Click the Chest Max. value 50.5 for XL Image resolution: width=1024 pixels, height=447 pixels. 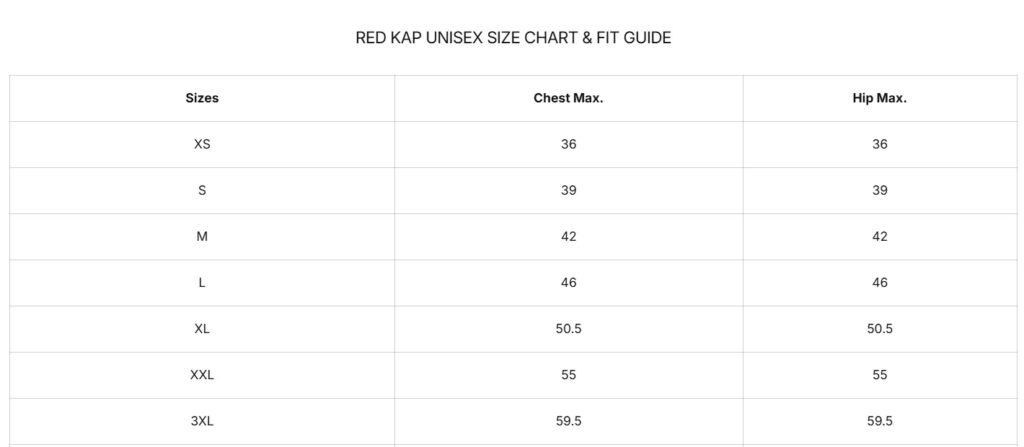click(x=568, y=328)
